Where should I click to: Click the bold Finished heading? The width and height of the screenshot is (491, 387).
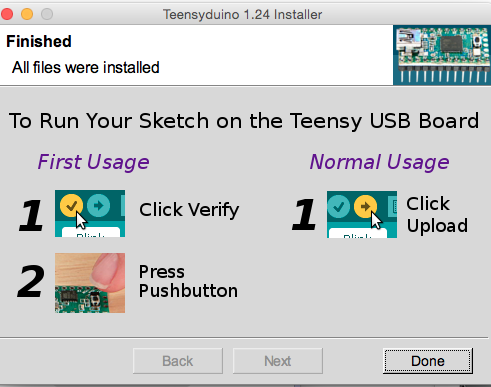(39, 42)
